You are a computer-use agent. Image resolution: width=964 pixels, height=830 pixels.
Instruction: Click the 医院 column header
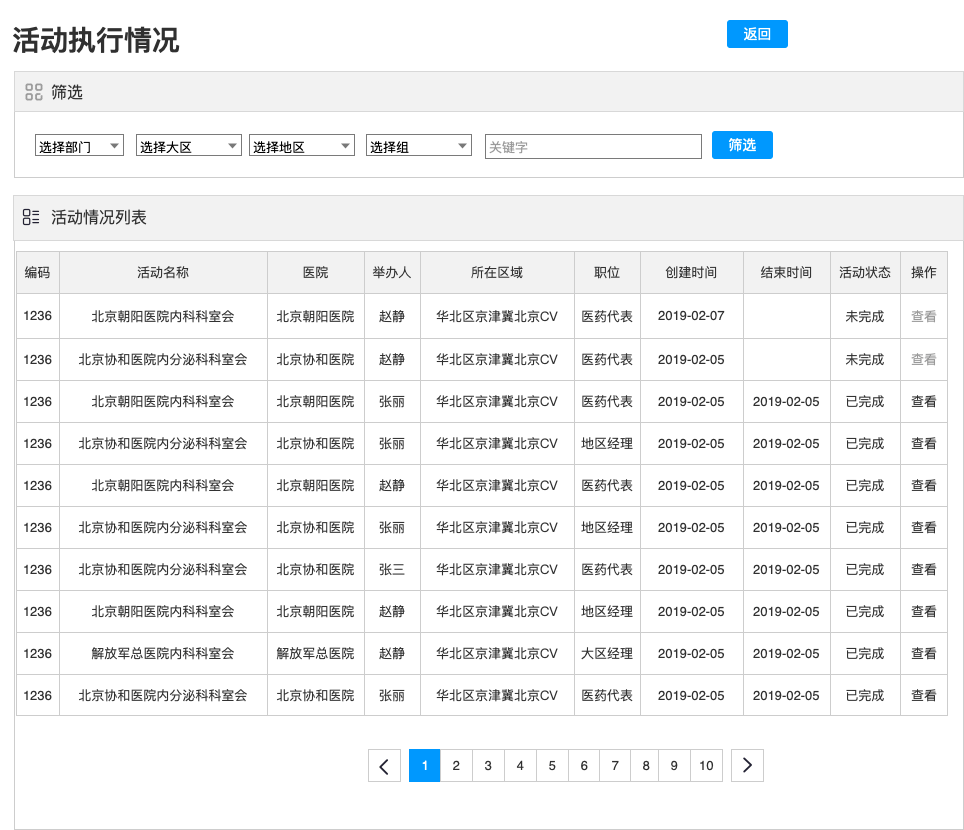315,272
